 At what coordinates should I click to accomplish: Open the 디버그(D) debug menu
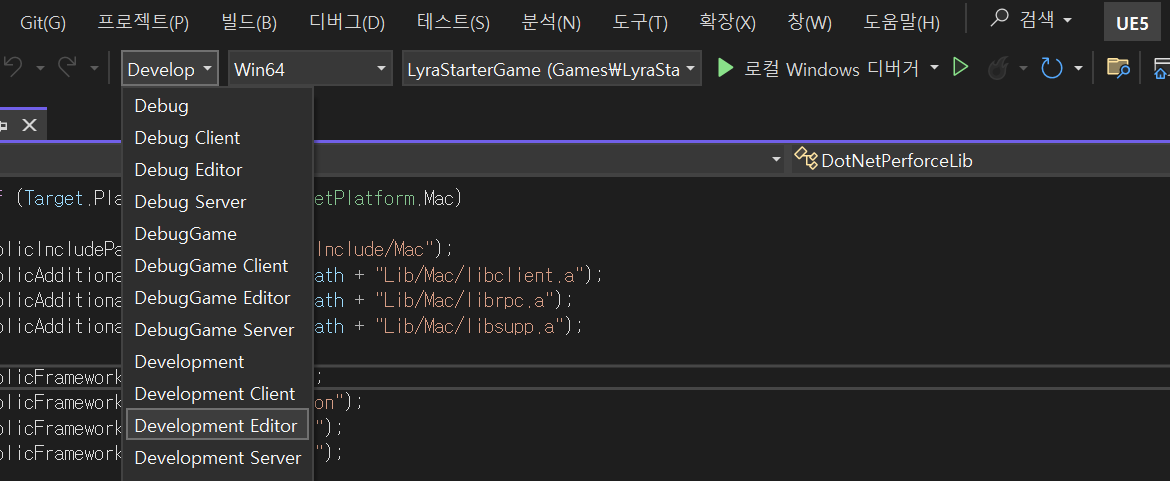pos(347,22)
